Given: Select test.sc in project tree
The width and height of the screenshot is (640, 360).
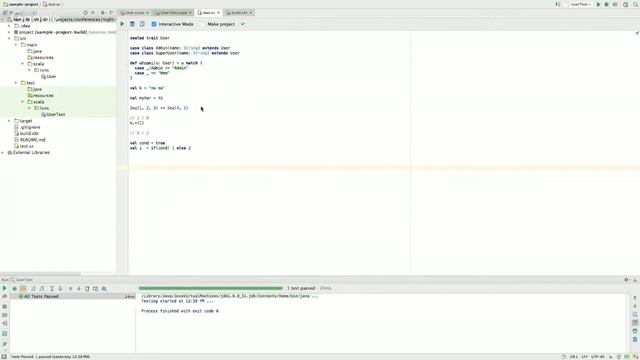Looking at the screenshot, I should (24, 146).
